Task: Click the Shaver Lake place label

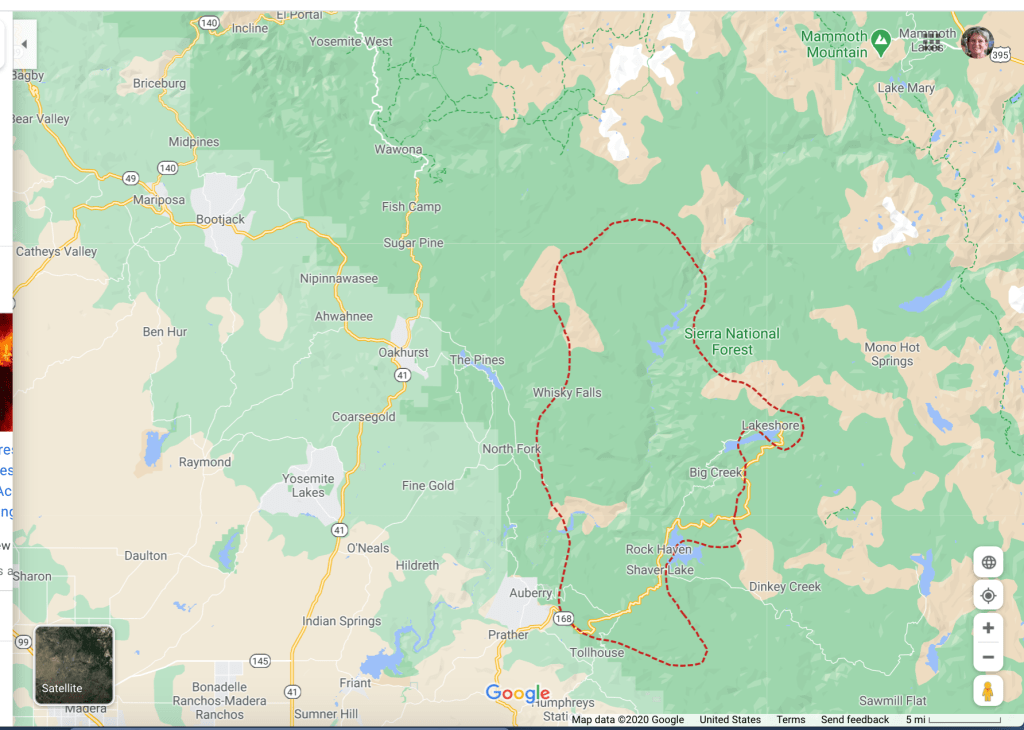Action: click(660, 570)
